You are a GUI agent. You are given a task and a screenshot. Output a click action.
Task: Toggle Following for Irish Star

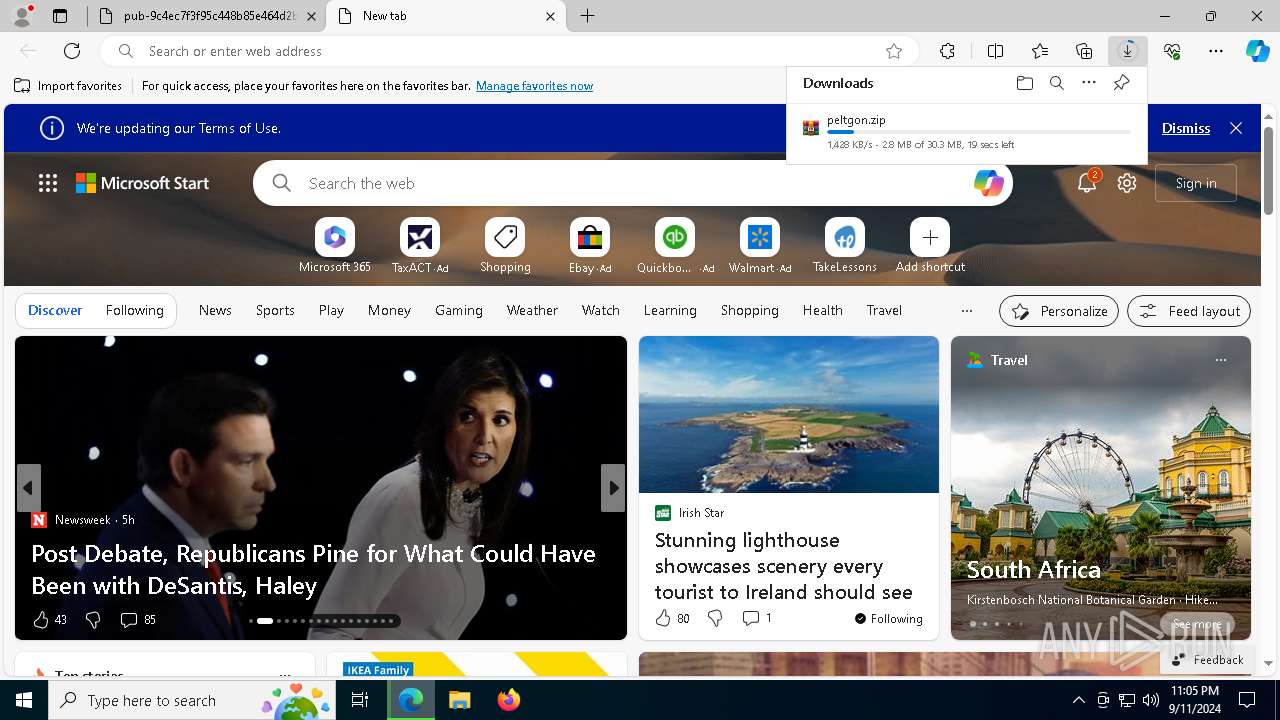click(x=888, y=619)
